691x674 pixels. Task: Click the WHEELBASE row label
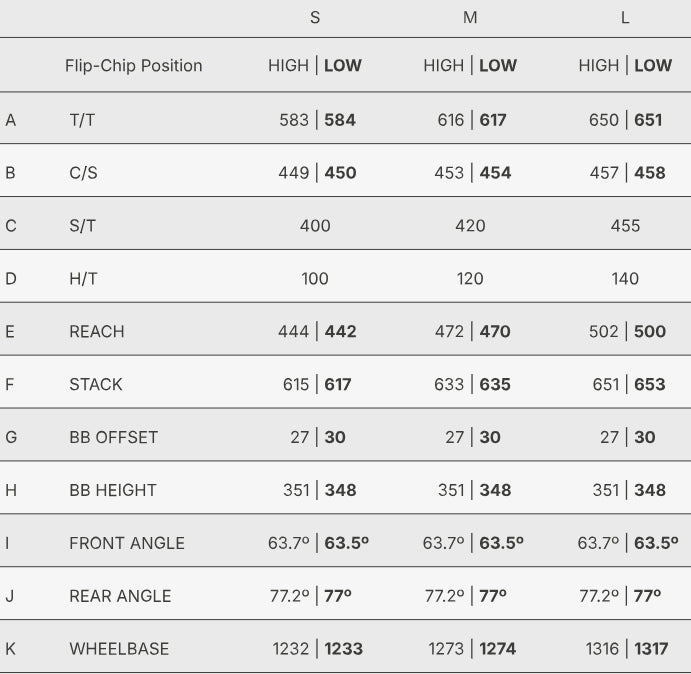tap(119, 650)
